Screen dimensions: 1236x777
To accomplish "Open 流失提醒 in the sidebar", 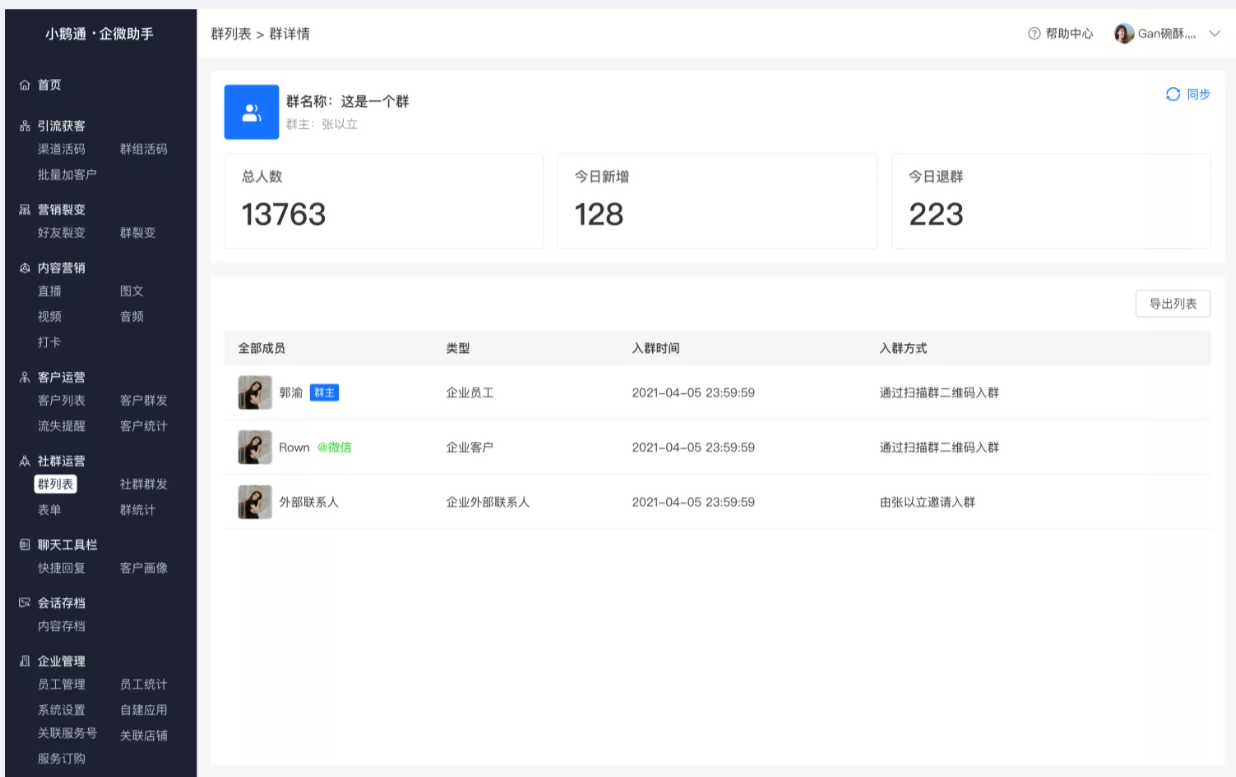I will (62, 426).
